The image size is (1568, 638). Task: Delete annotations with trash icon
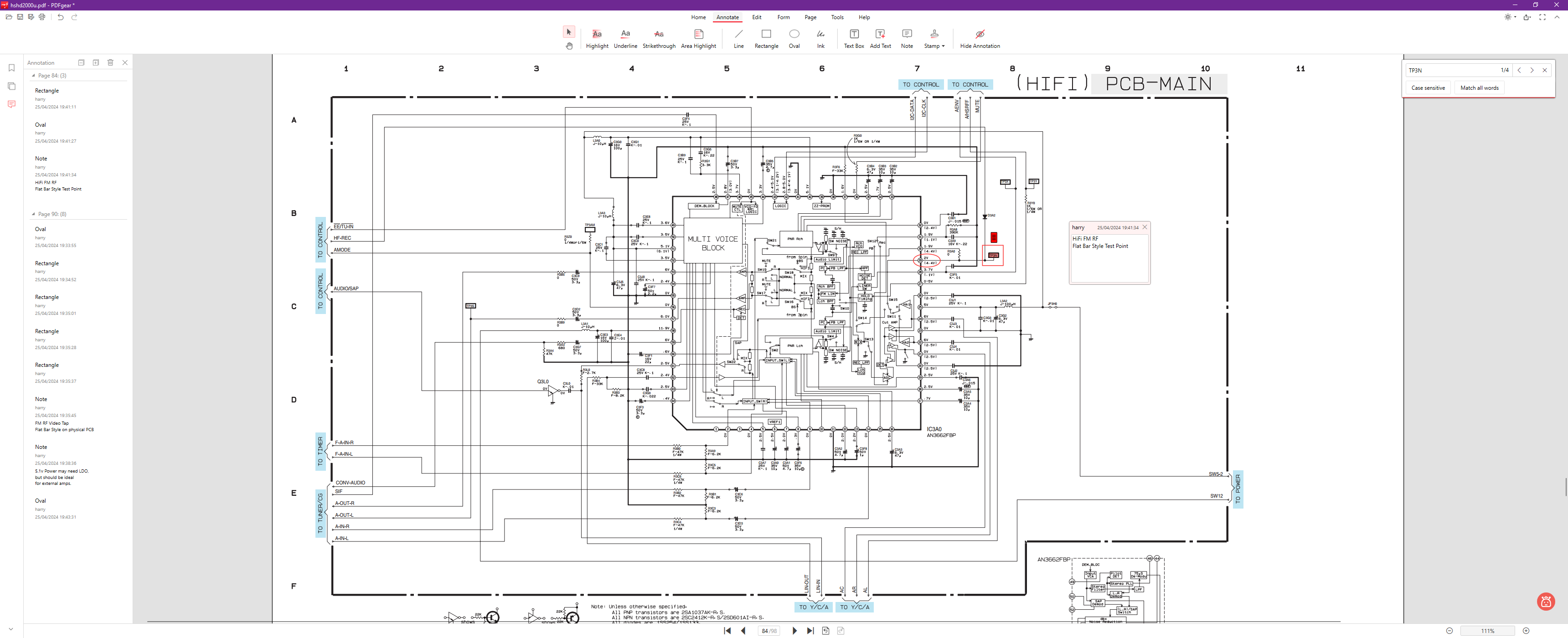(110, 63)
